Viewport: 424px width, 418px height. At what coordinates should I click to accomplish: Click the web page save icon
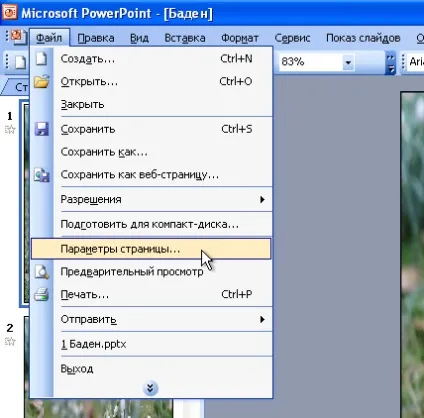tap(42, 175)
